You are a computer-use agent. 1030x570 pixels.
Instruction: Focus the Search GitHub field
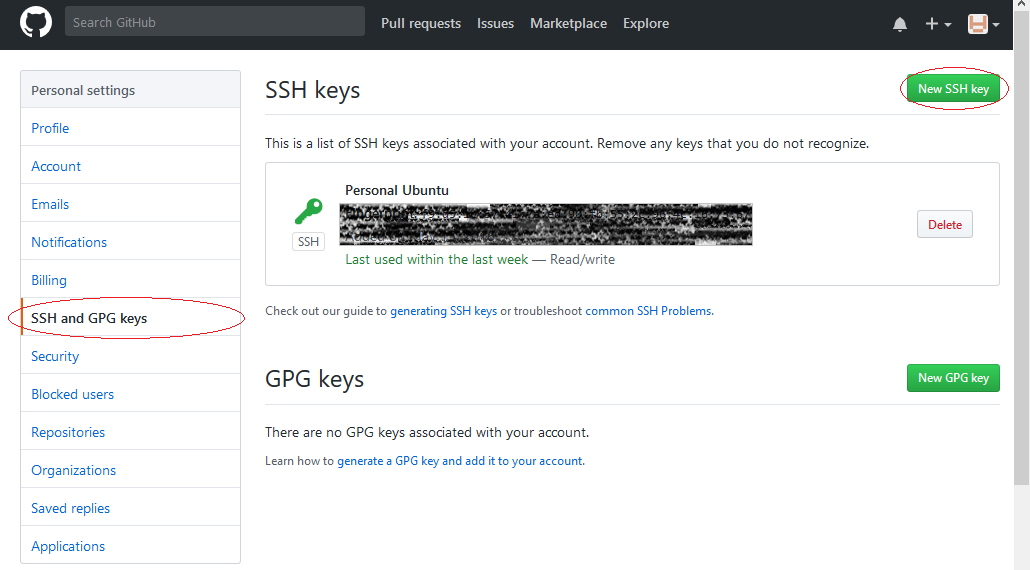[215, 22]
